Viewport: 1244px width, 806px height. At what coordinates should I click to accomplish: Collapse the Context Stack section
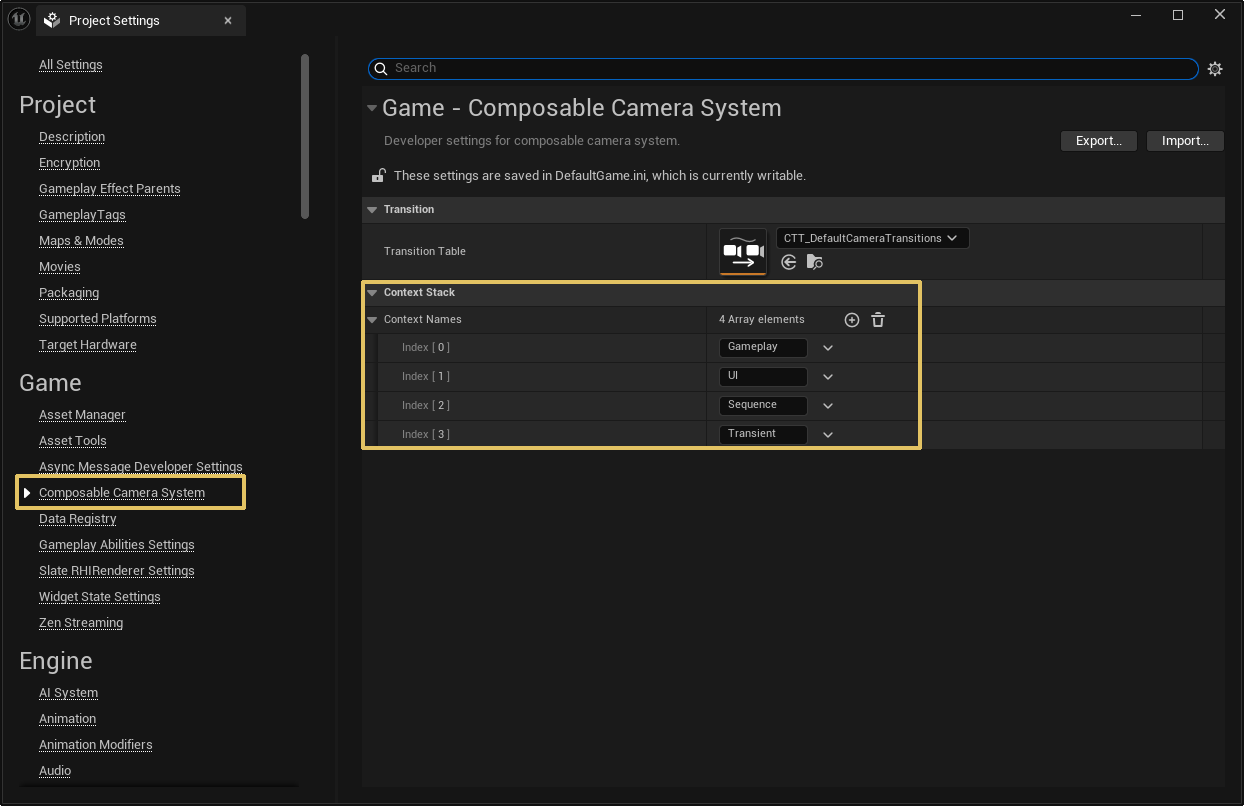pyautogui.click(x=372, y=293)
